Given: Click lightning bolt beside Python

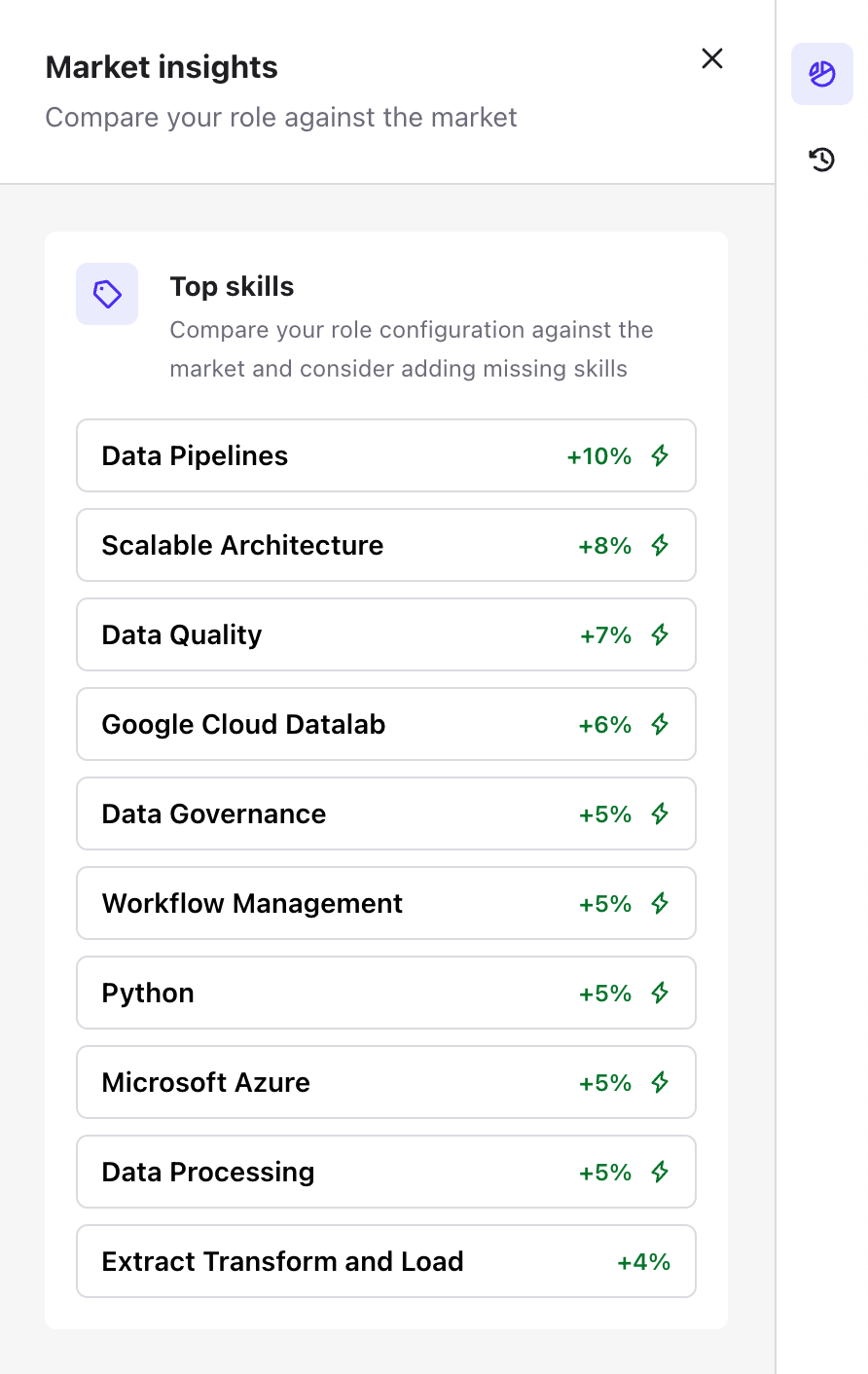Looking at the screenshot, I should click(x=660, y=993).
